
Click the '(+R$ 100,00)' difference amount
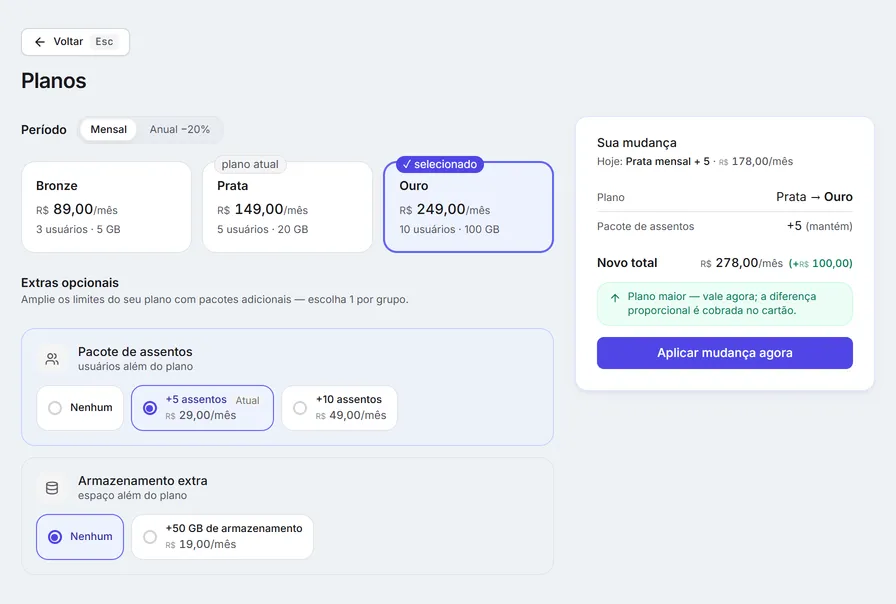[821, 263]
